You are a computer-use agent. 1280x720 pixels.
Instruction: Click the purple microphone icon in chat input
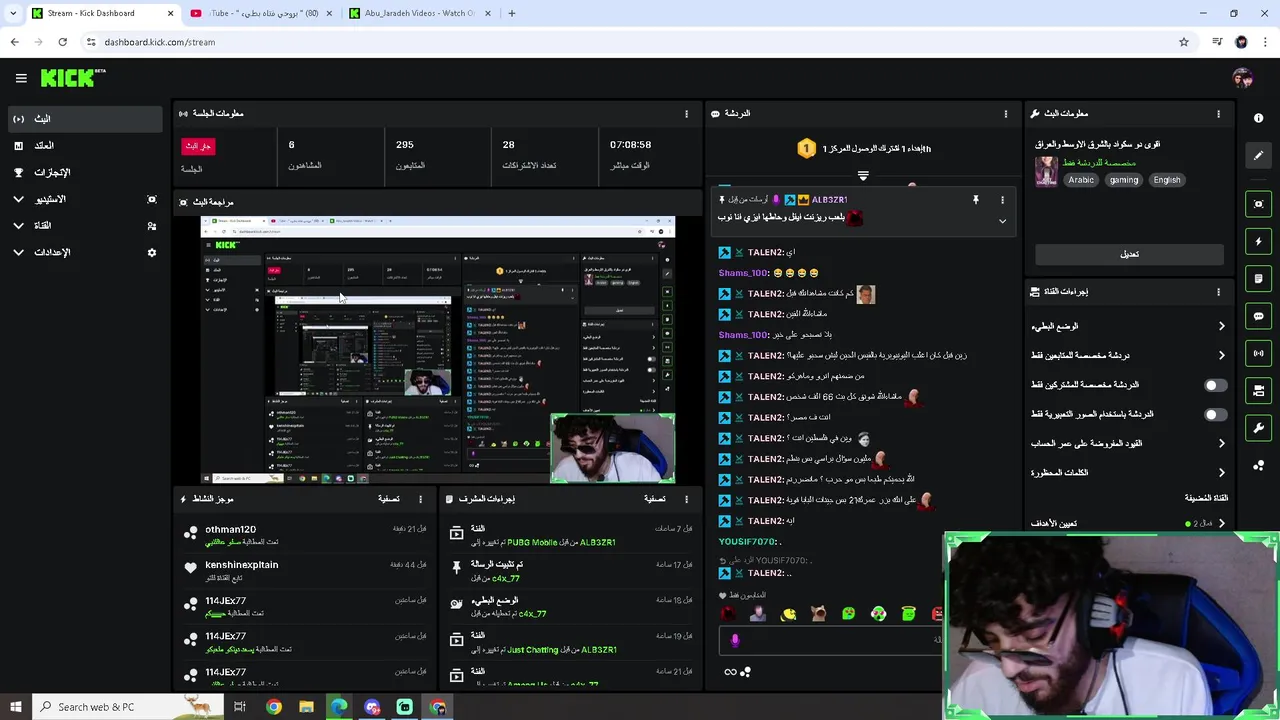pos(735,640)
